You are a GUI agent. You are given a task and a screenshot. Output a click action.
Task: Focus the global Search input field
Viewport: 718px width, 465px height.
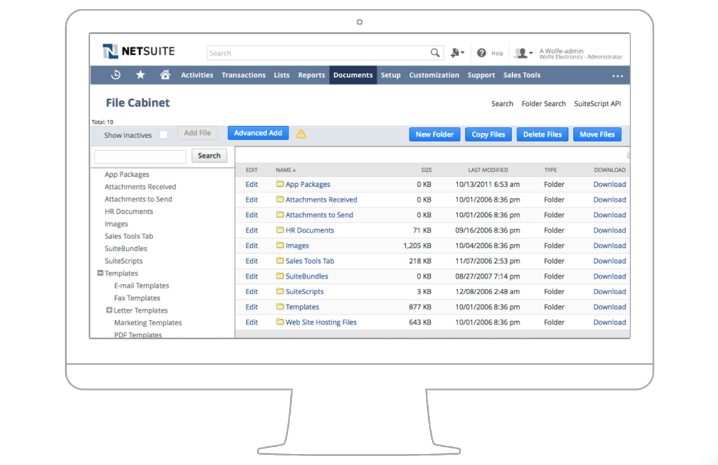(325, 53)
